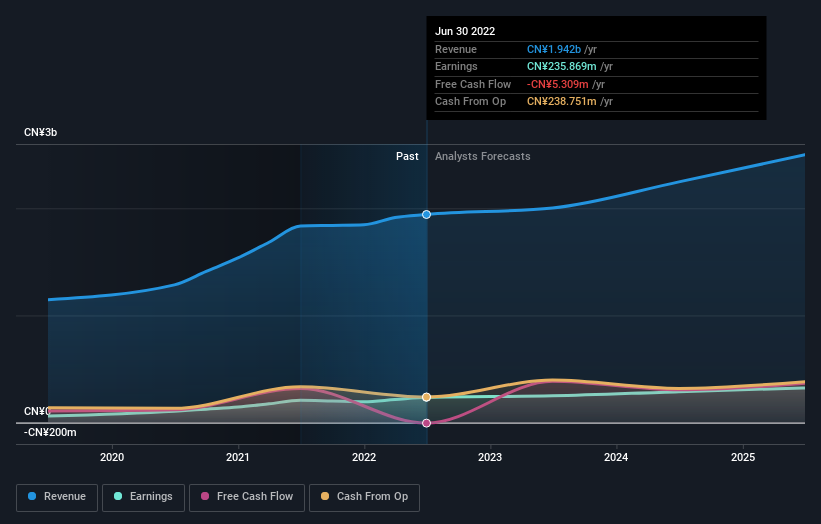Click the orange Cash From Op data point
The height and width of the screenshot is (524, 821).
pyautogui.click(x=426, y=397)
